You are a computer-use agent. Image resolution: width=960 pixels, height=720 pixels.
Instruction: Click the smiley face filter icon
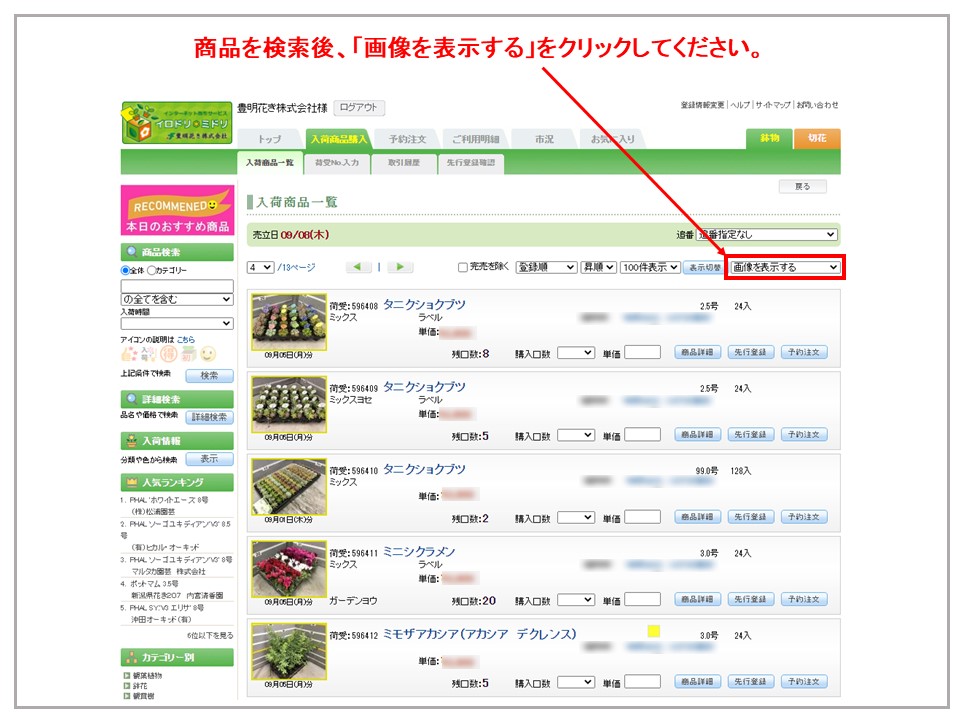(208, 354)
